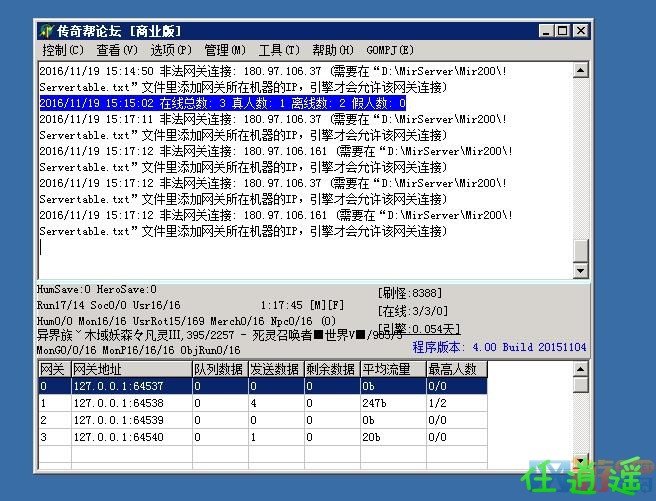Click the 发送数据 column header
656x501 pixels.
click(x=277, y=369)
